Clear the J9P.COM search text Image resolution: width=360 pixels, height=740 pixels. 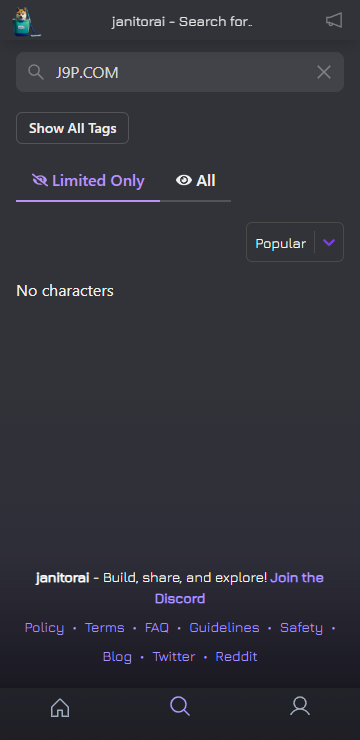point(324,72)
